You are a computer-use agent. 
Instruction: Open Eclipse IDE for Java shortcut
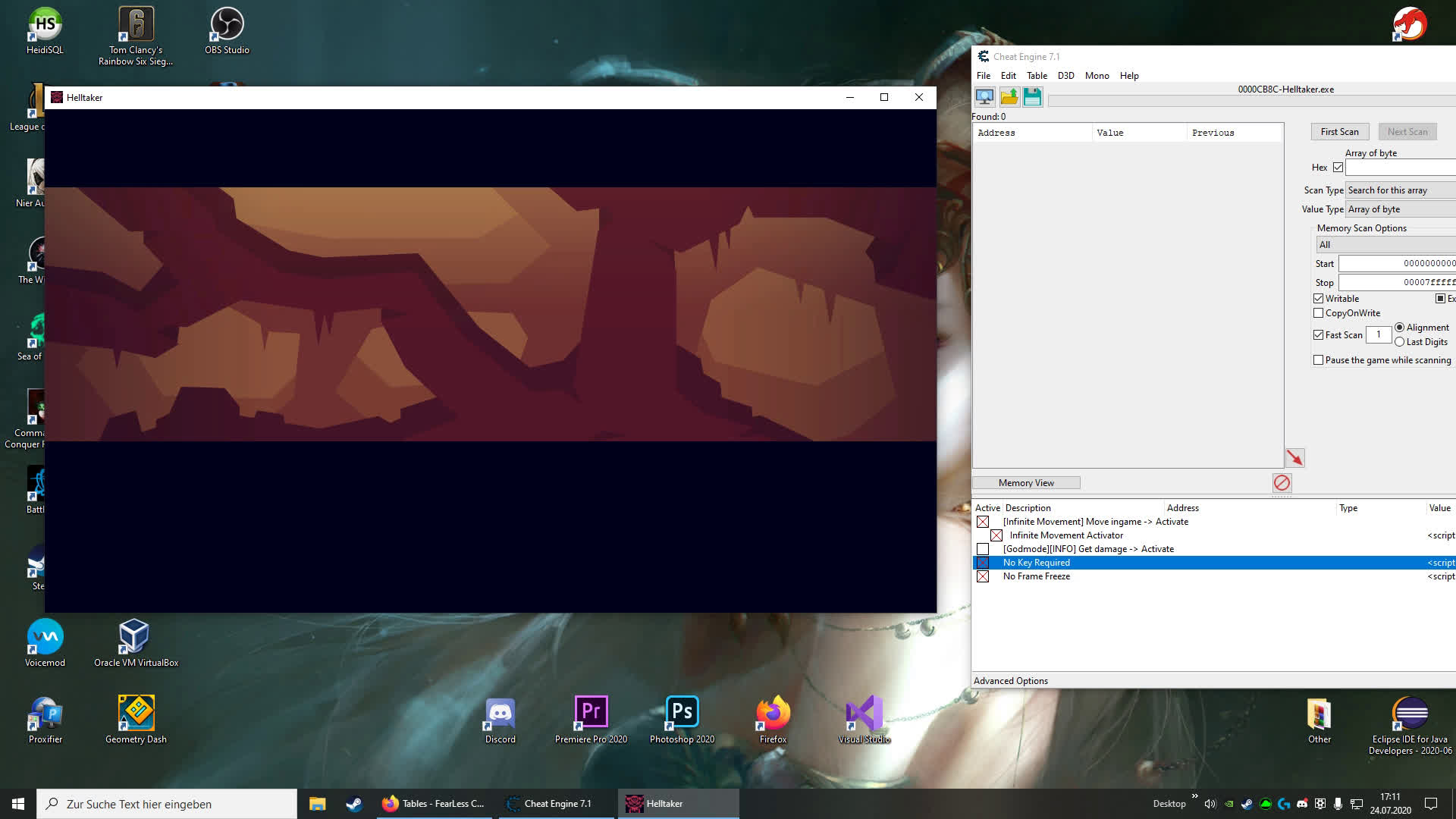pos(1410,725)
